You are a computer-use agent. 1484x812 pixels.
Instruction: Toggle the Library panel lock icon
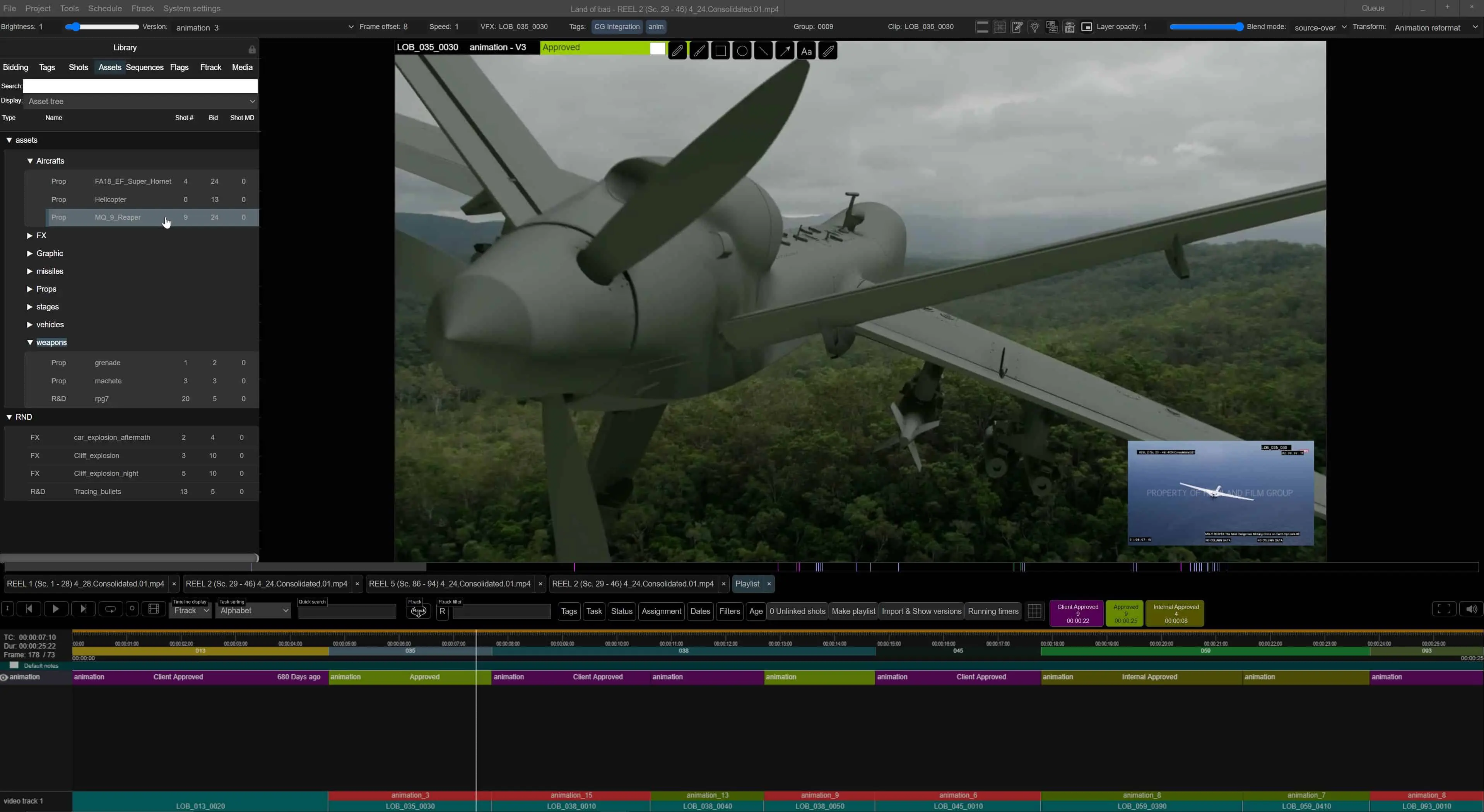point(252,50)
